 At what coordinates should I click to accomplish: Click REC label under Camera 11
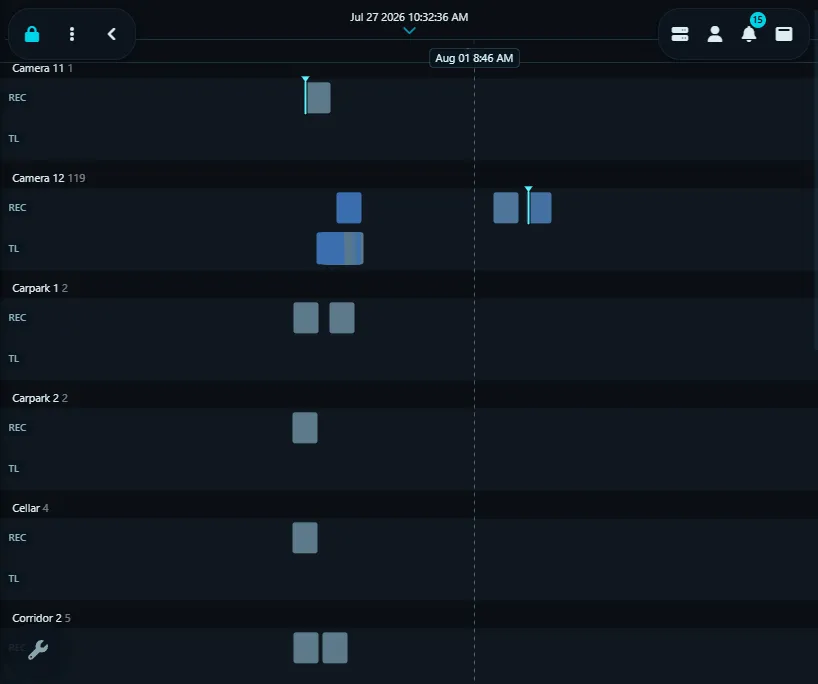coord(17,98)
